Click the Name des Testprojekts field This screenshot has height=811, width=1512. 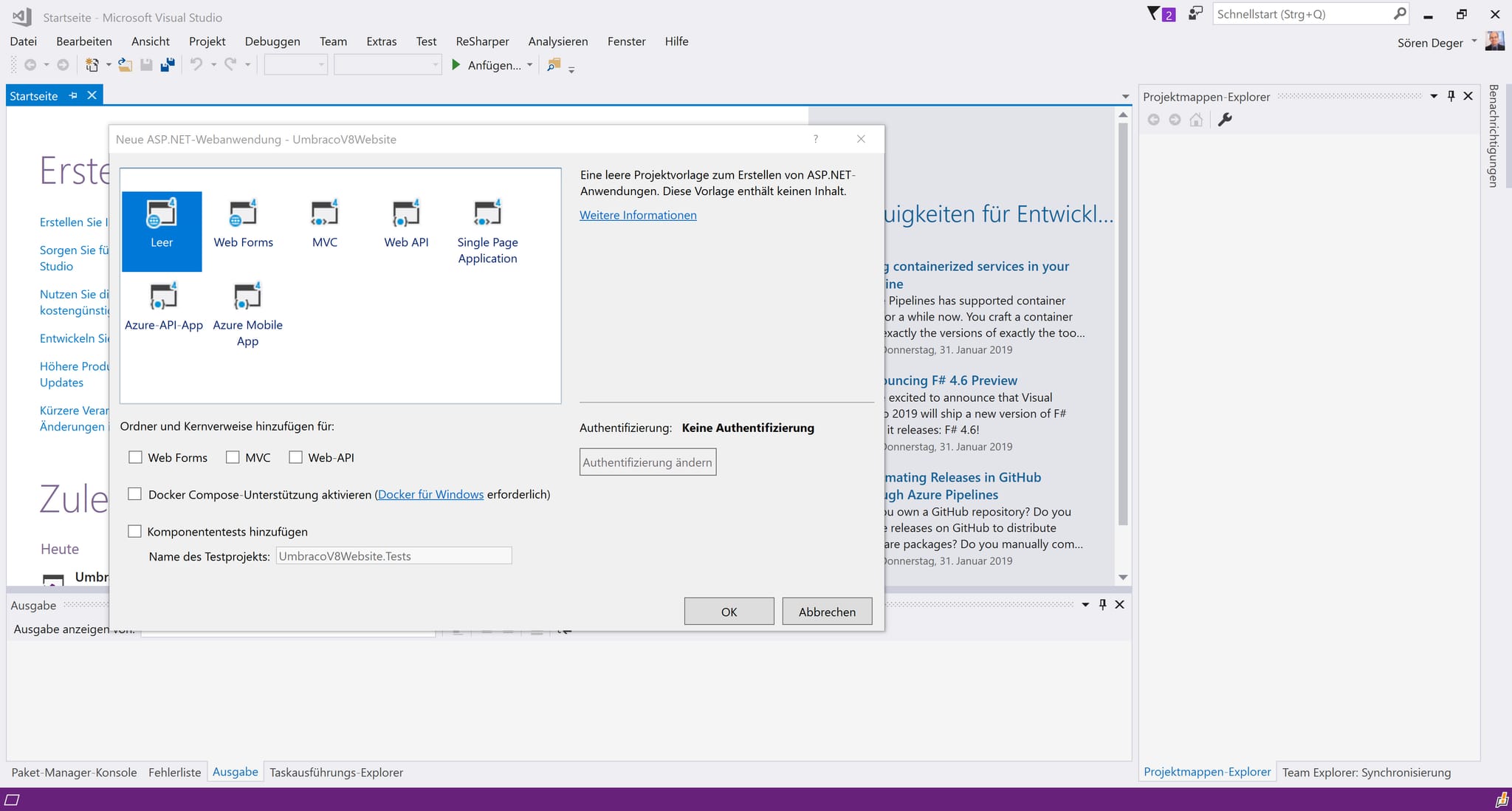coord(394,555)
